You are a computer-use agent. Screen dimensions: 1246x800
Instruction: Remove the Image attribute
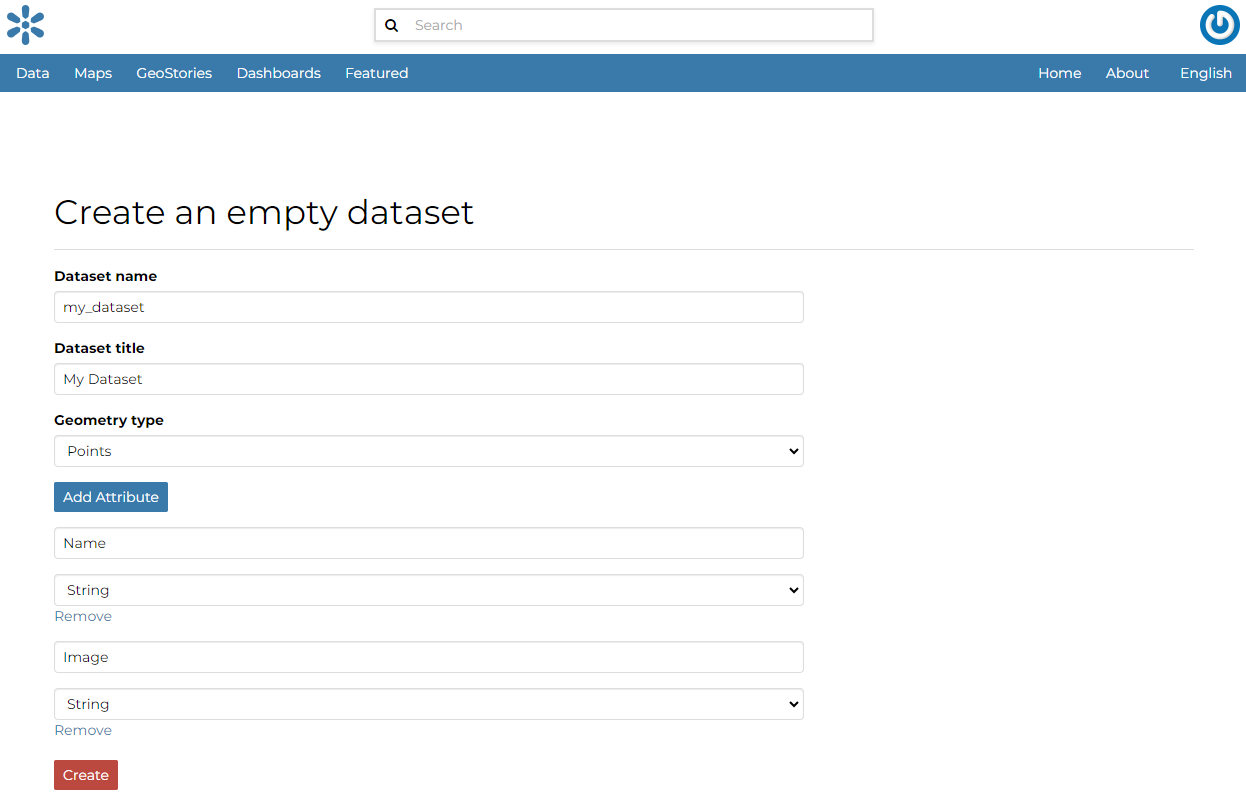[83, 730]
